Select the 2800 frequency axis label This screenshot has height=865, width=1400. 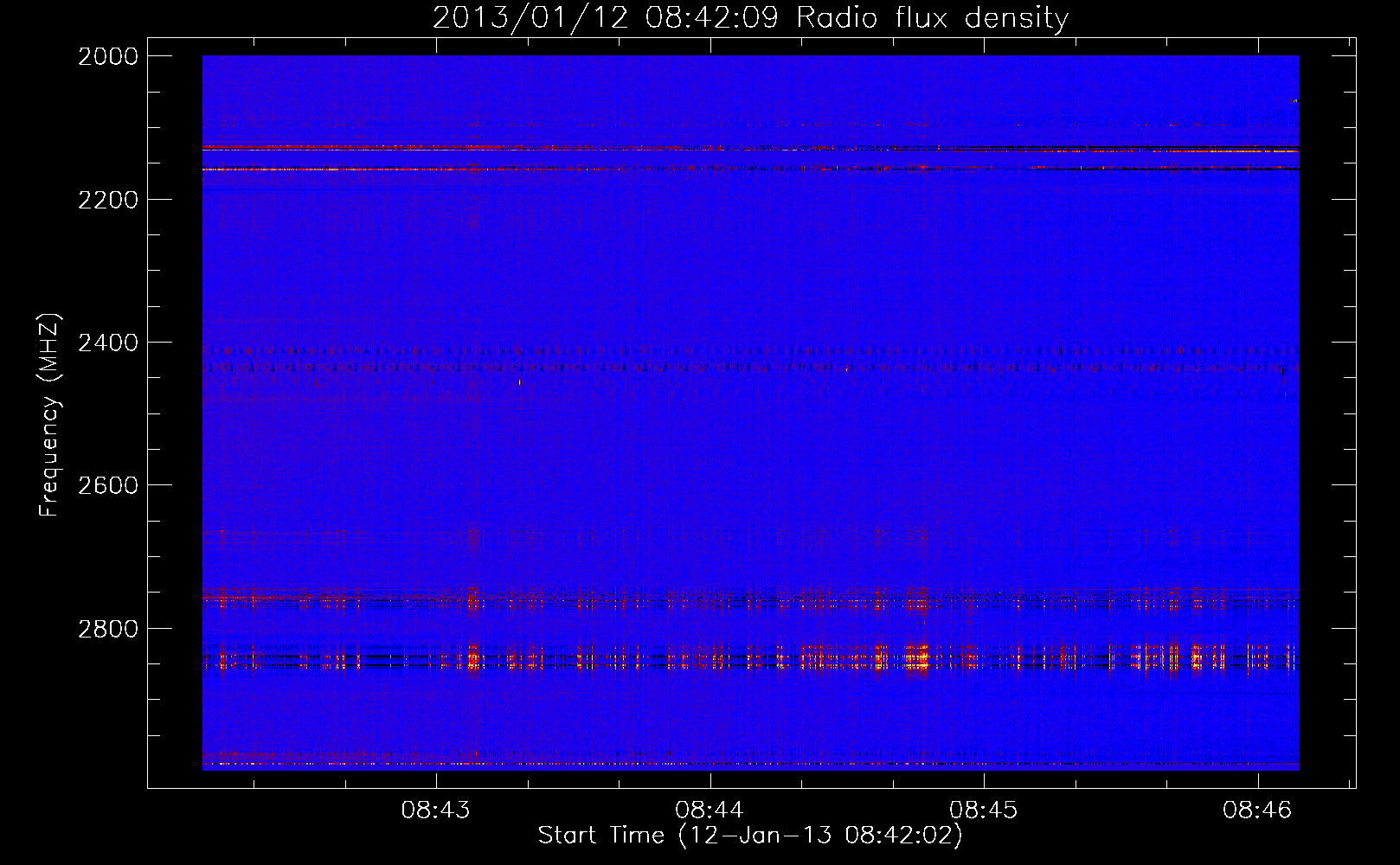tap(108, 629)
